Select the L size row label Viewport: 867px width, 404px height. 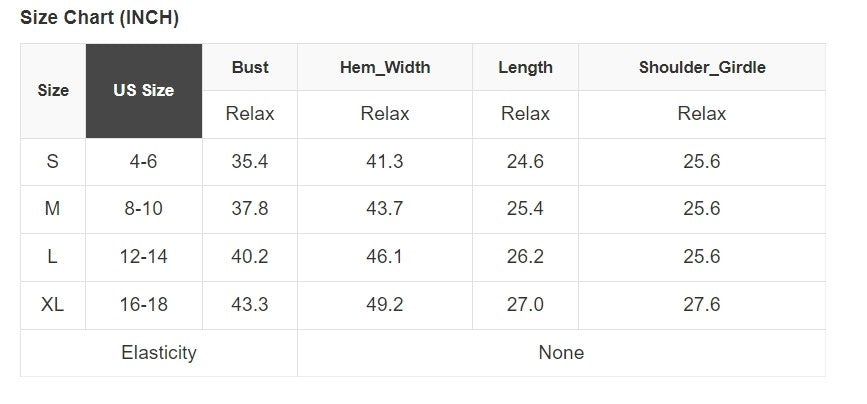[53, 257]
